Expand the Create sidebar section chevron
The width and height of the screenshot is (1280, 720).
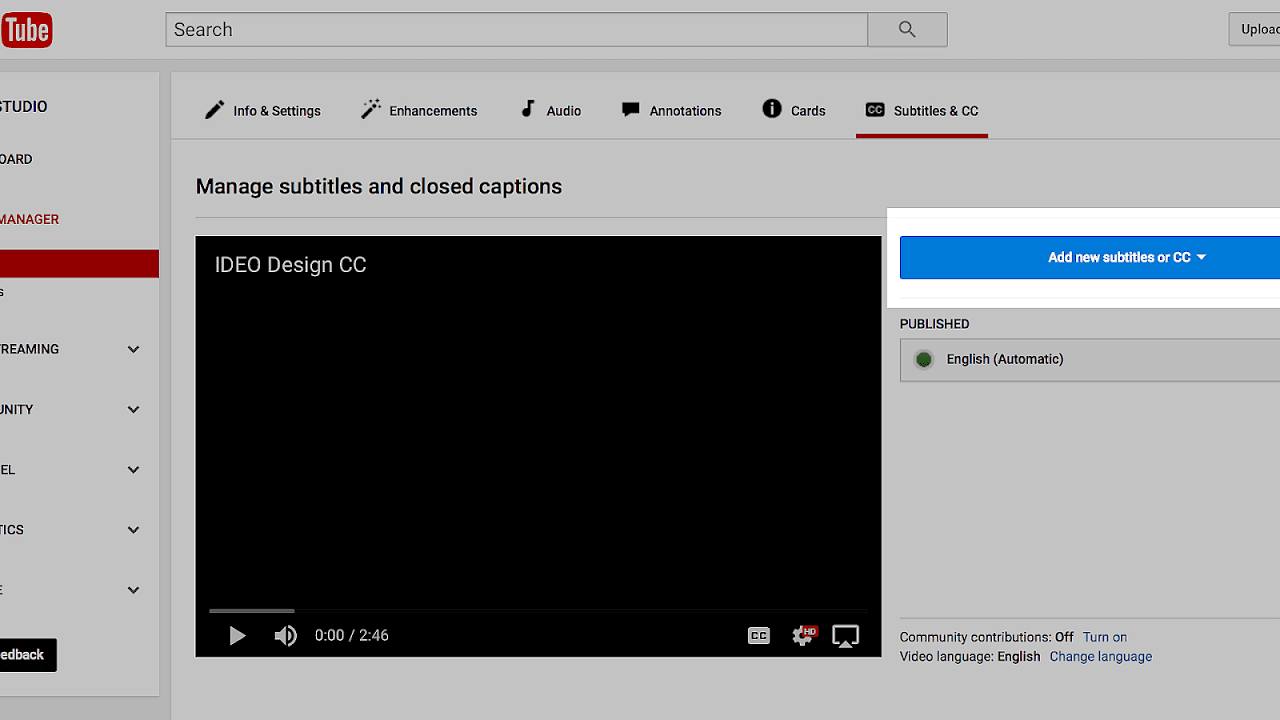133,590
